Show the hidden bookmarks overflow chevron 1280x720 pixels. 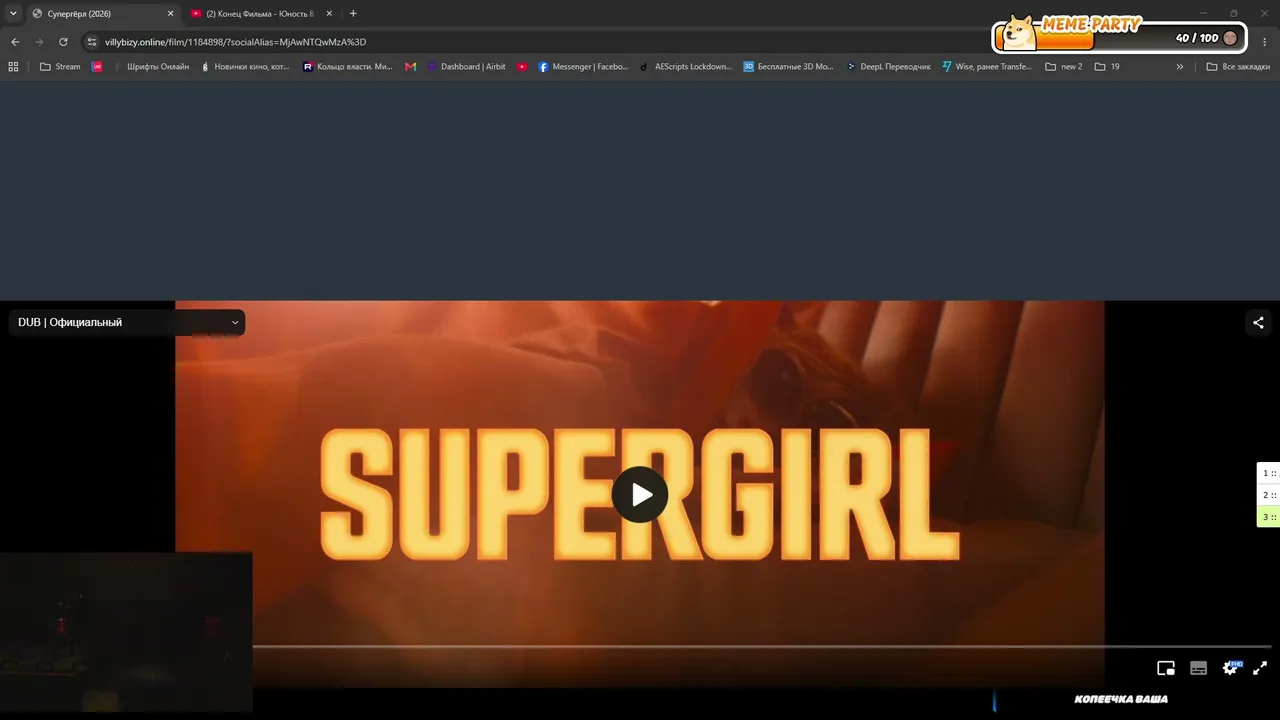pos(1180,67)
